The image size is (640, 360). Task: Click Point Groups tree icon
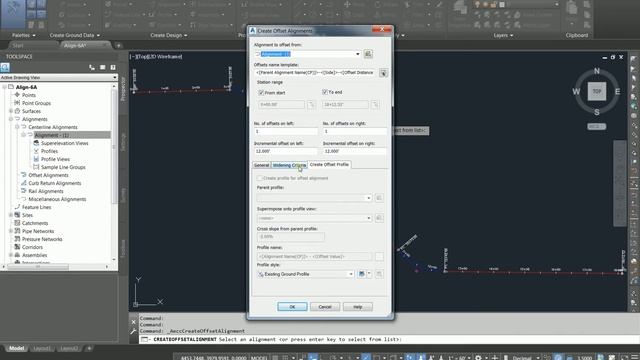tap(17, 103)
